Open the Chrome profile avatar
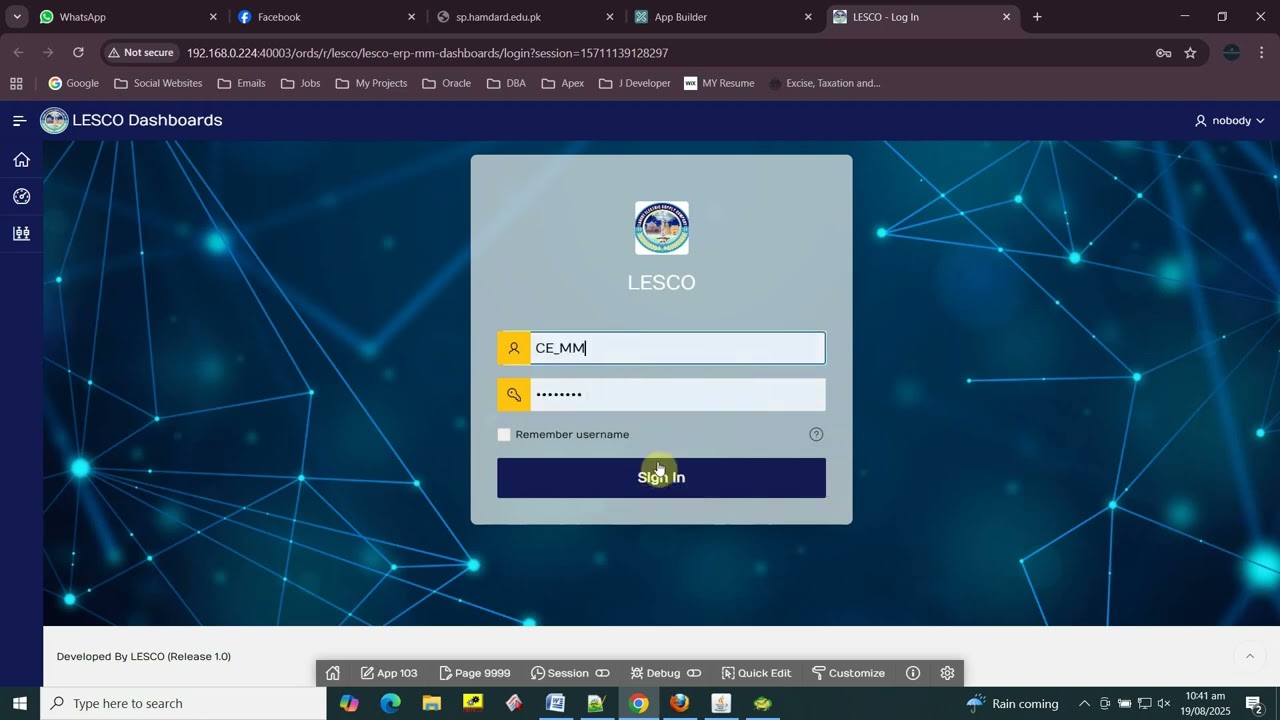The image size is (1280, 720). pyautogui.click(x=1231, y=53)
